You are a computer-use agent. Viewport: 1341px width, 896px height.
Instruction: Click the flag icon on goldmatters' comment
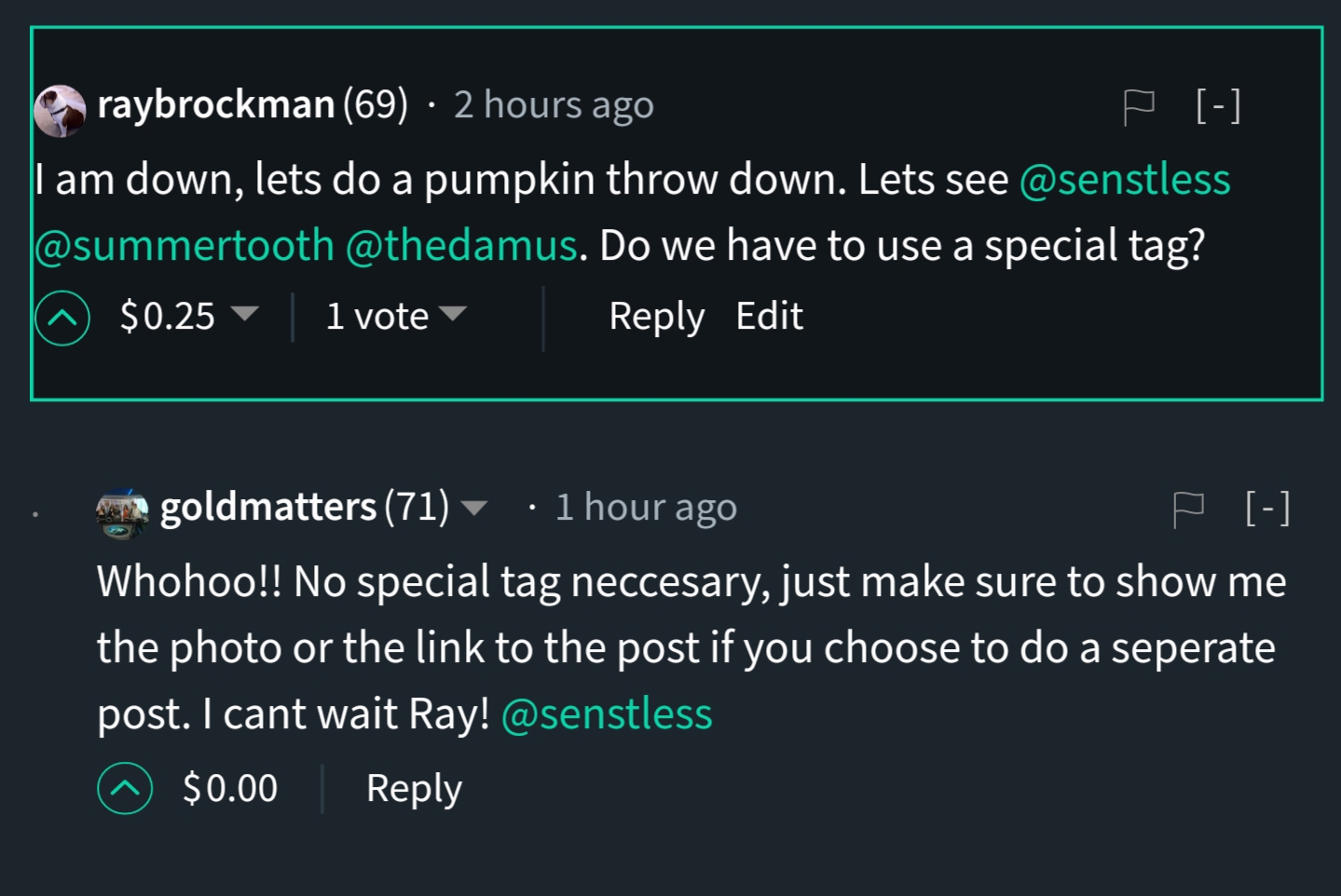pyautogui.click(x=1187, y=508)
